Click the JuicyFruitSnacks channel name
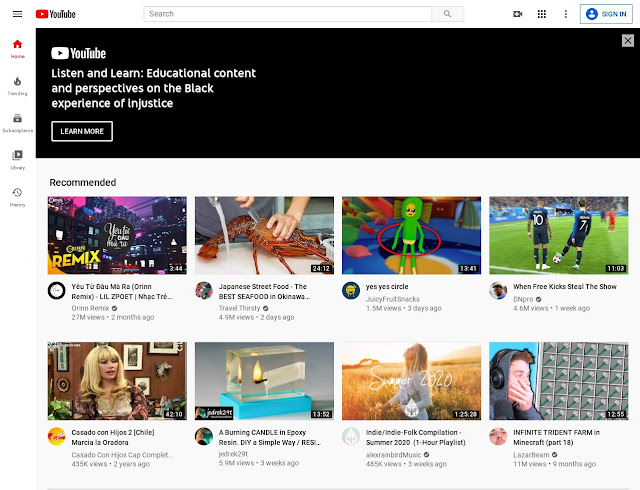This screenshot has width=640, height=490. click(393, 299)
